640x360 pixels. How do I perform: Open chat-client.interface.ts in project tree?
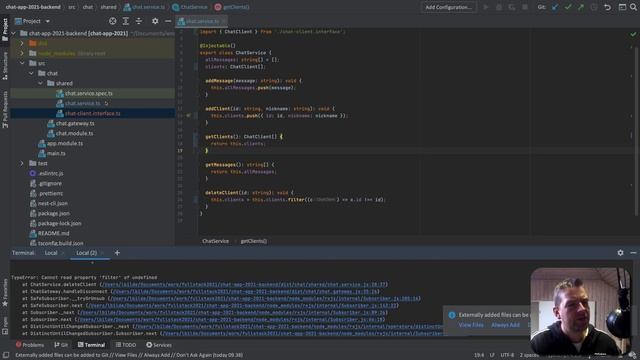click(93, 113)
